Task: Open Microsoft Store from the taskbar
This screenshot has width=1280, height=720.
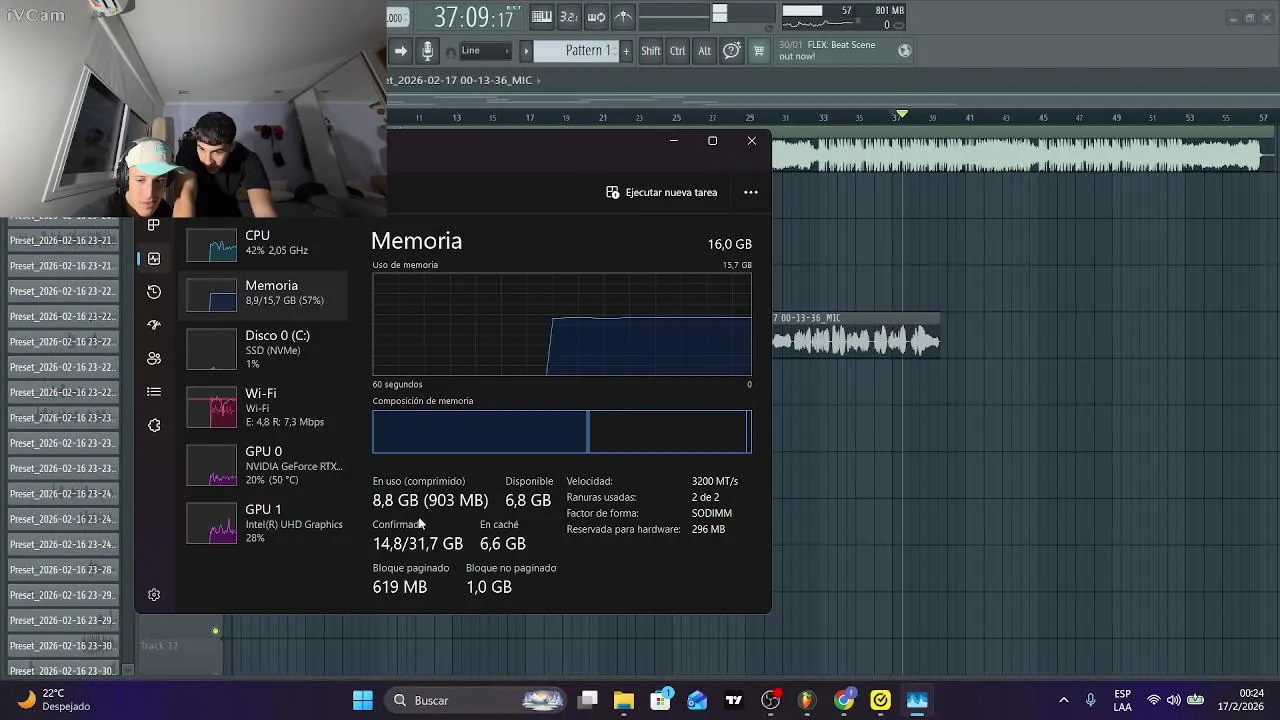Action: click(661, 700)
